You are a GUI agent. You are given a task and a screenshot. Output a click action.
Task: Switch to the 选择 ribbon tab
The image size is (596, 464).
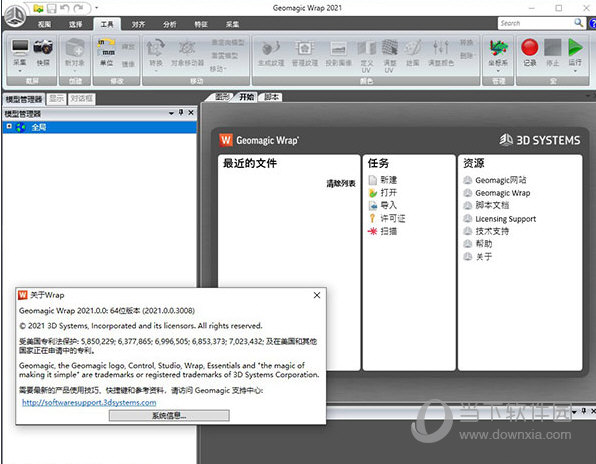75,24
